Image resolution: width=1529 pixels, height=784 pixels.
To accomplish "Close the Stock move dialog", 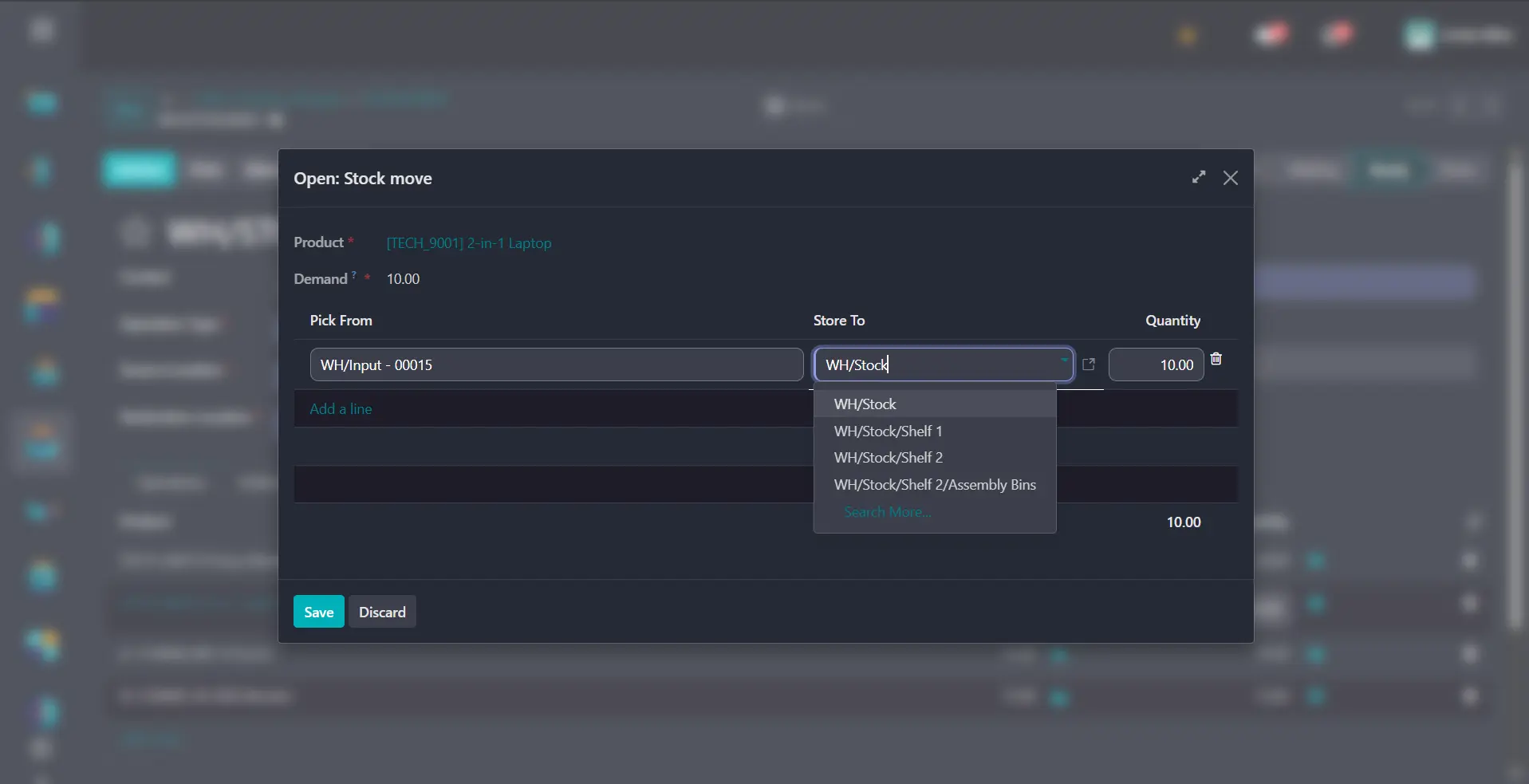I will tap(1231, 178).
